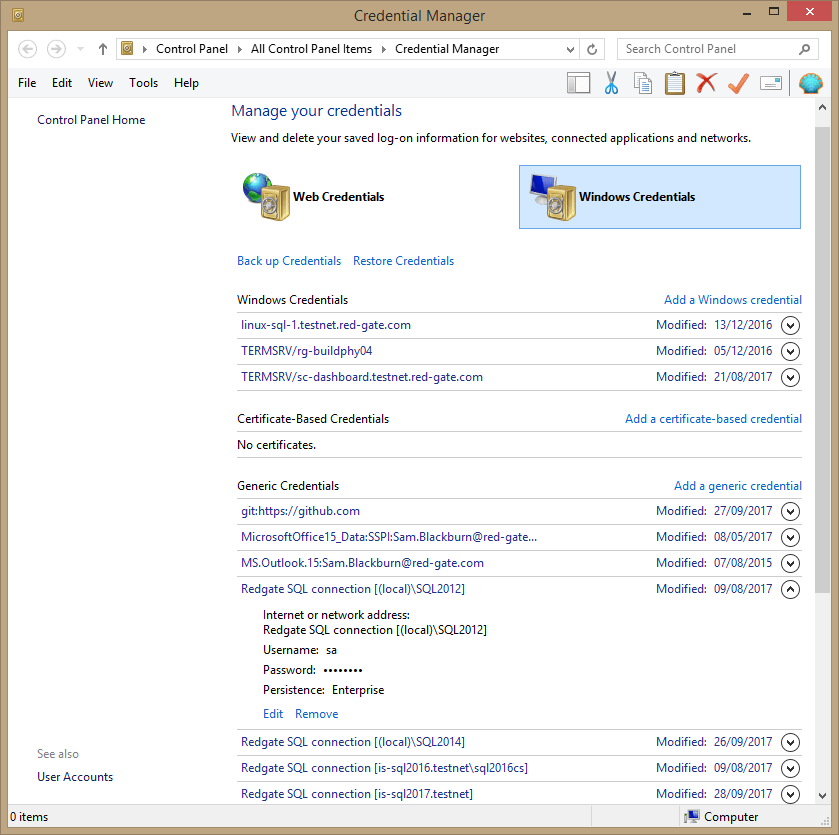839x835 pixels.
Task: Click the orange shell toolbar icon
Action: point(811,83)
